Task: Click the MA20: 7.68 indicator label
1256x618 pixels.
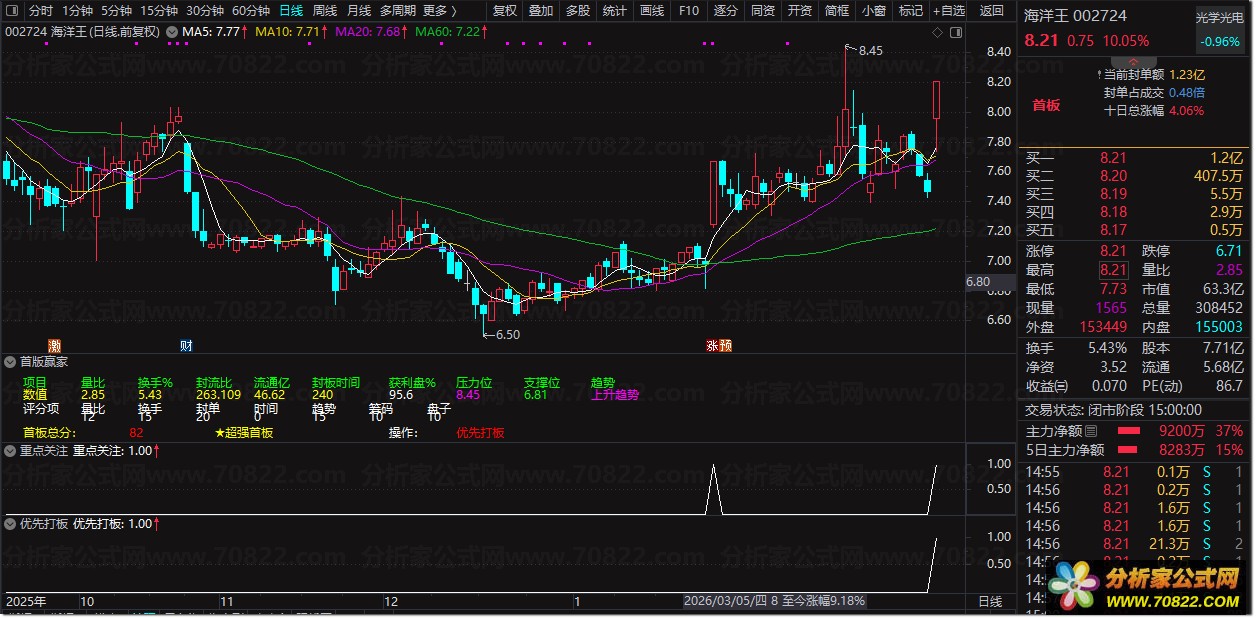Action: [370, 32]
